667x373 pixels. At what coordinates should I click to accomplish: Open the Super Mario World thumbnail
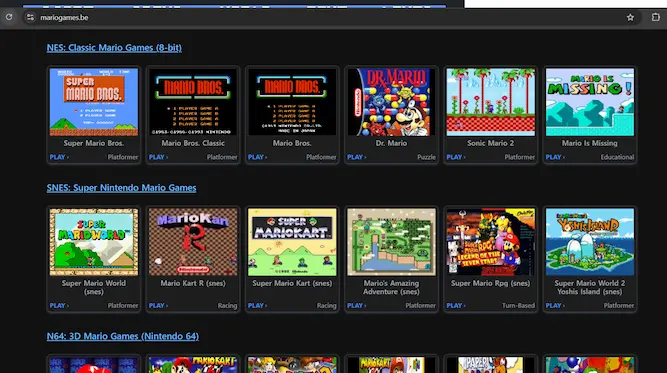[x=94, y=242]
